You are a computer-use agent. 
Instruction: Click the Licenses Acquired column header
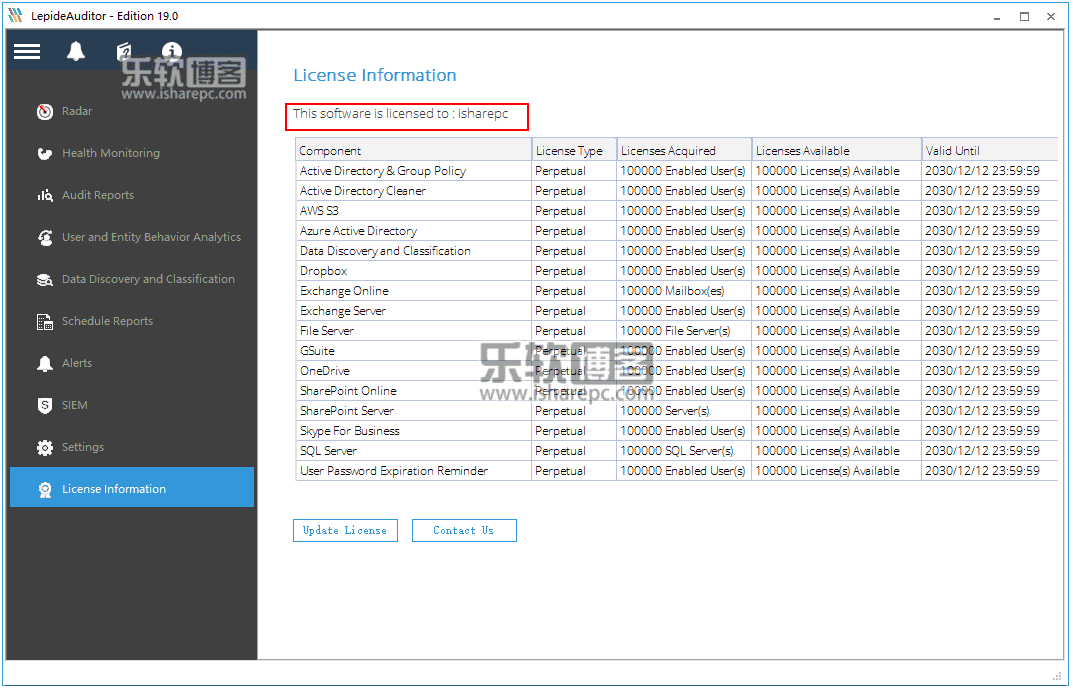(x=684, y=150)
